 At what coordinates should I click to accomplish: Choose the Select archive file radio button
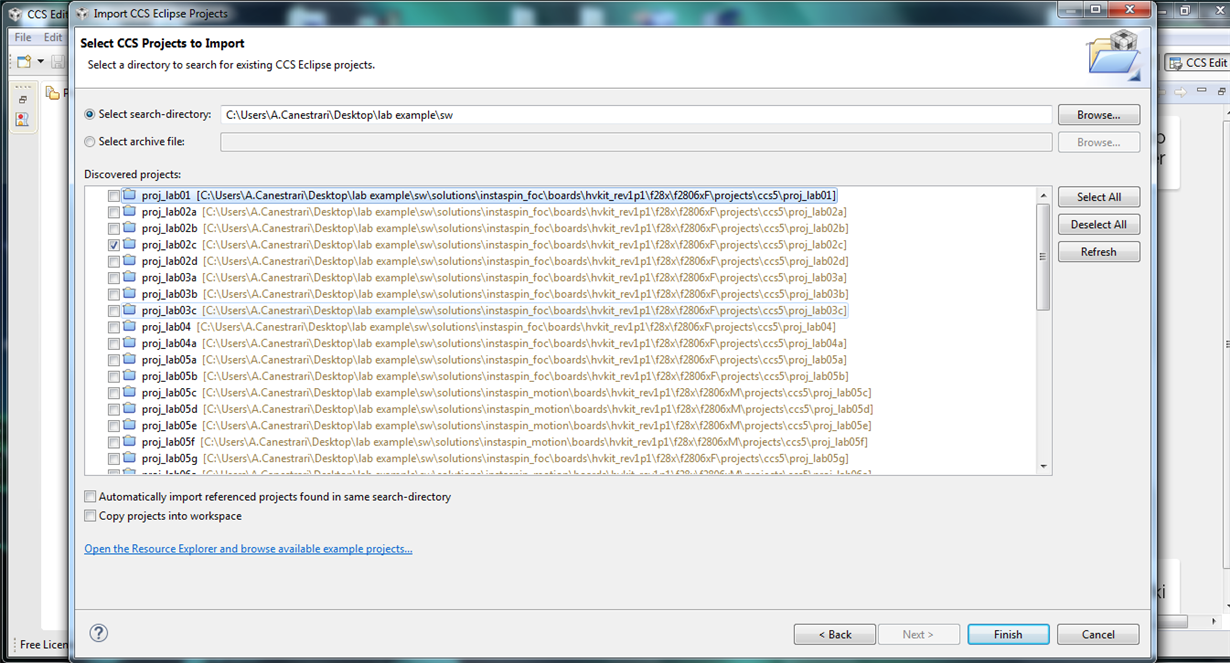click(90, 142)
